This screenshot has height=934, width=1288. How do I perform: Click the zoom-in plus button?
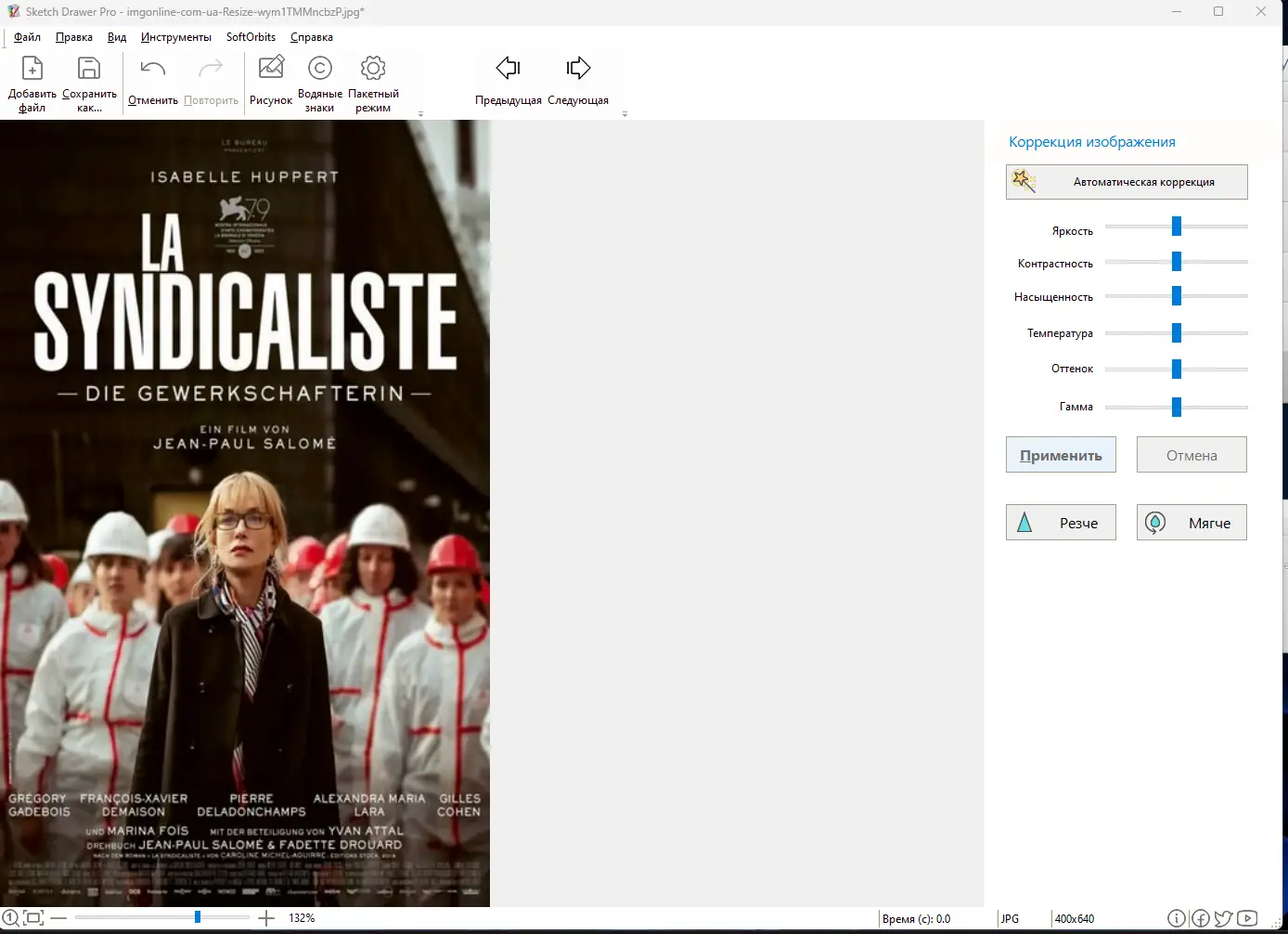pyautogui.click(x=266, y=918)
